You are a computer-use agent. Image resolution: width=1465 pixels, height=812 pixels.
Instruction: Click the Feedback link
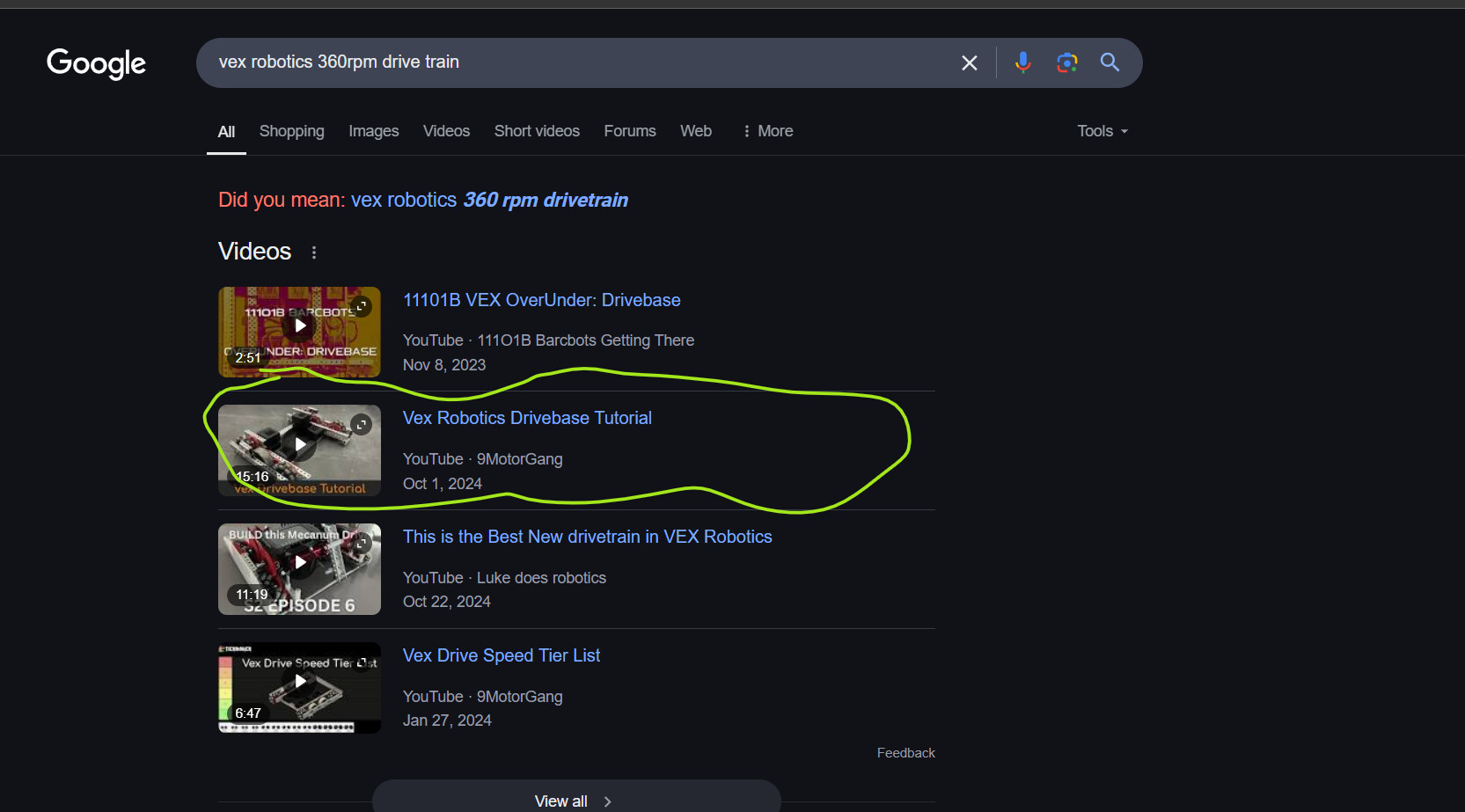(x=905, y=753)
